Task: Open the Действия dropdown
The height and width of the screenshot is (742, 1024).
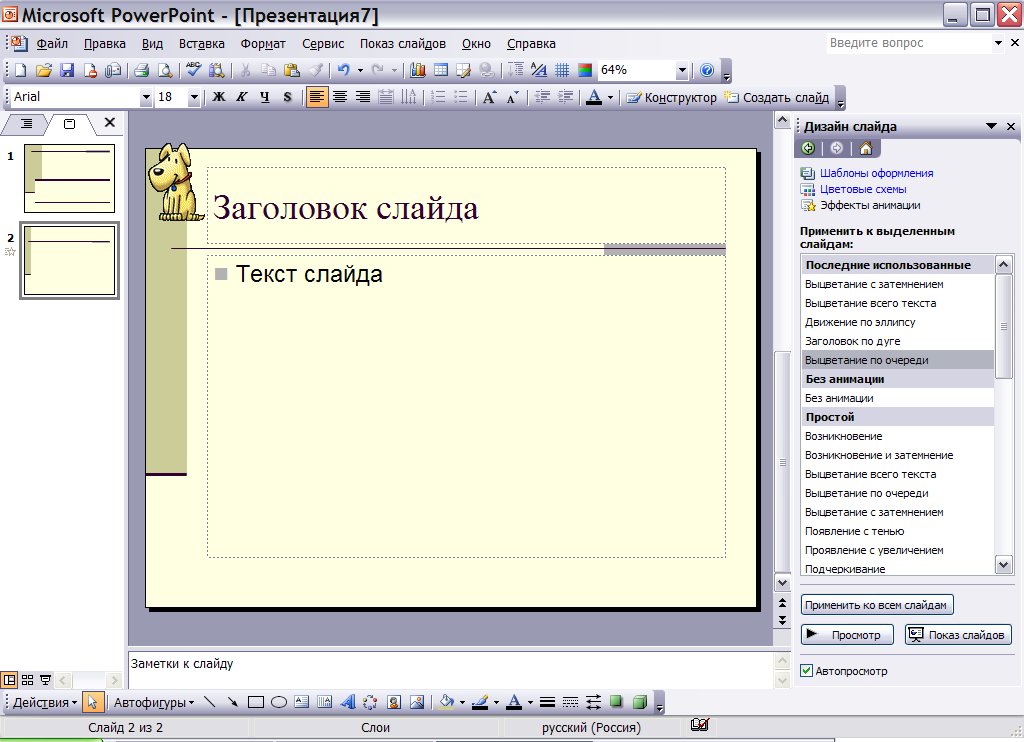Action: (x=45, y=703)
